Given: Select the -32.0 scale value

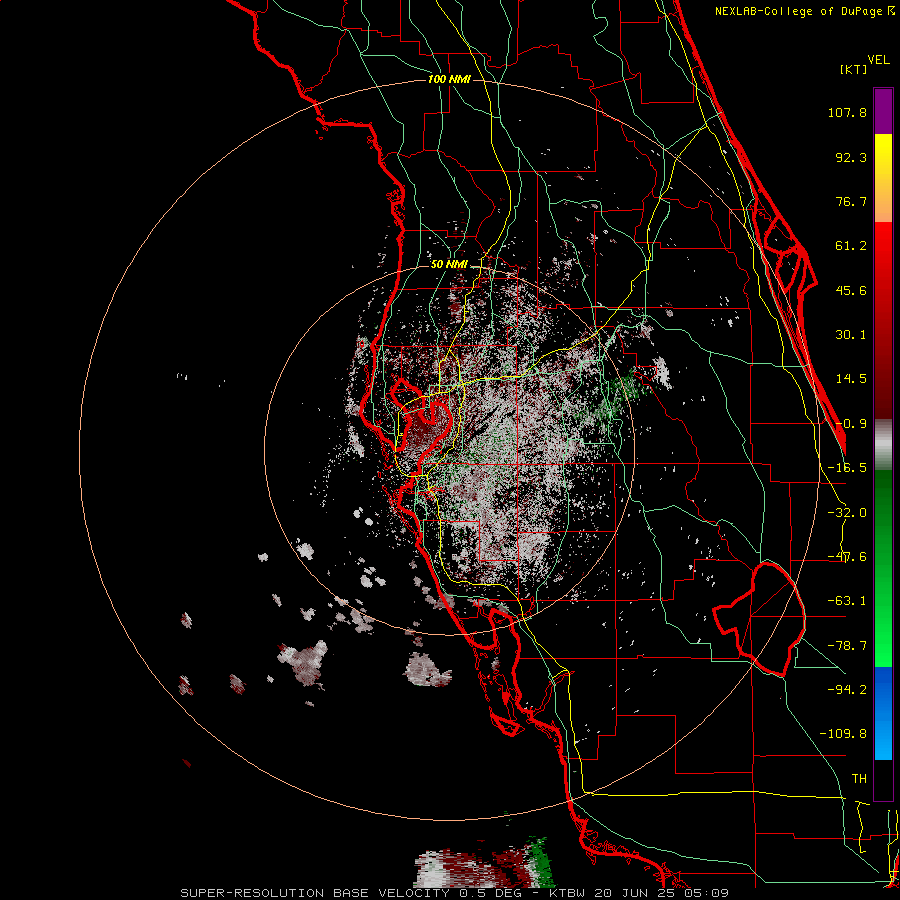Looking at the screenshot, I should point(847,513).
